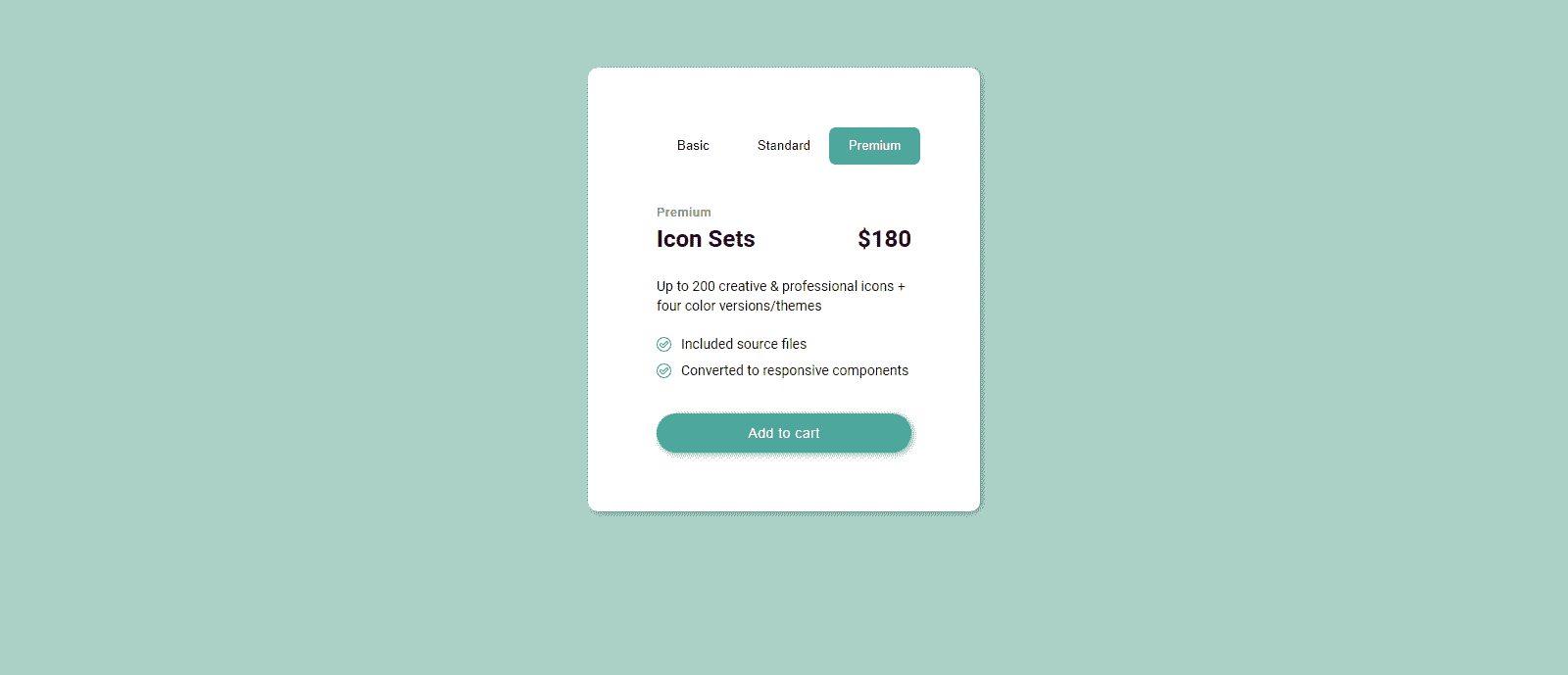Click the word "creative" in the description

(742, 286)
